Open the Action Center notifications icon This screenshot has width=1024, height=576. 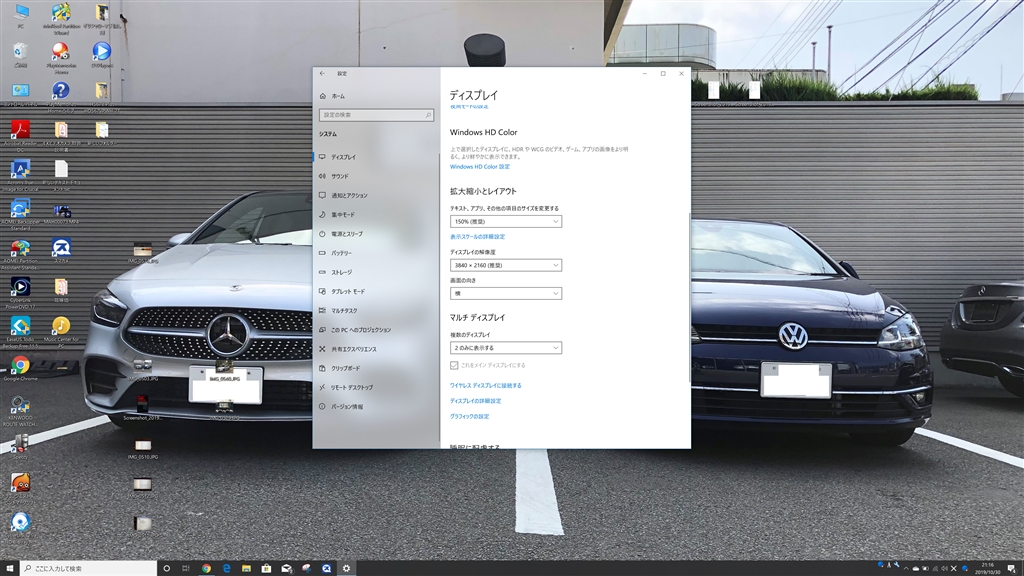point(1012,569)
